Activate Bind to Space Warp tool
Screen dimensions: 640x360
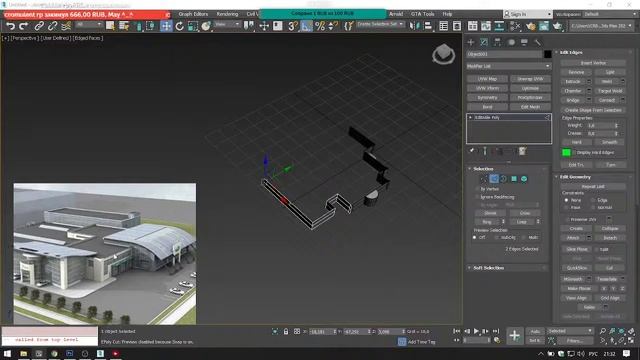pyautogui.click(x=66, y=27)
